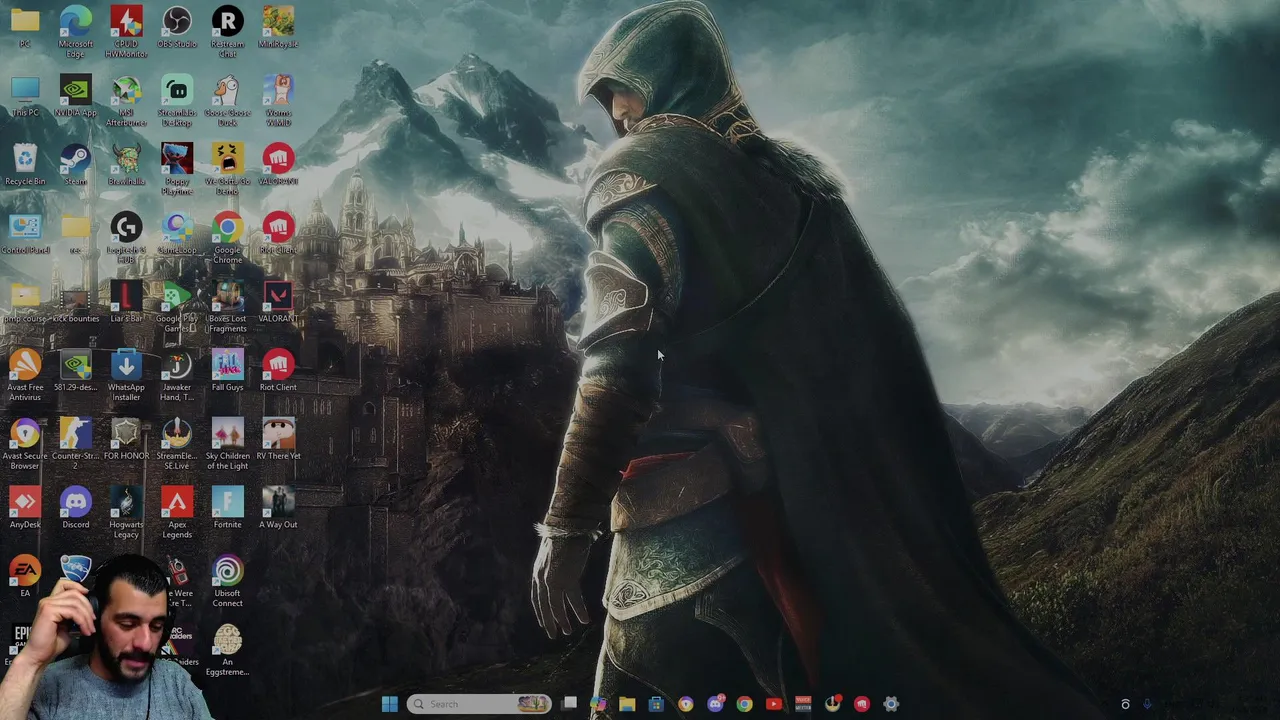Select the Apex Legends shortcut
Image resolution: width=1280 pixels, height=720 pixels.
pos(177,512)
